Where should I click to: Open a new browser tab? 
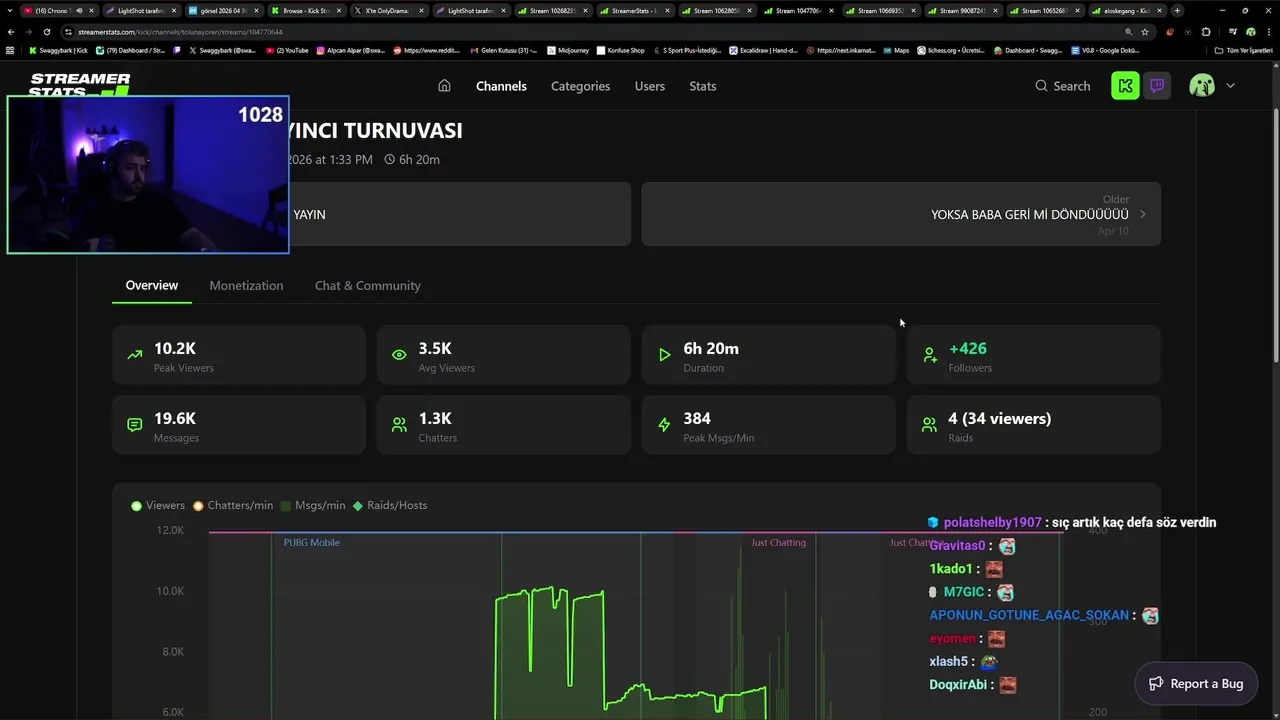pos(1177,10)
